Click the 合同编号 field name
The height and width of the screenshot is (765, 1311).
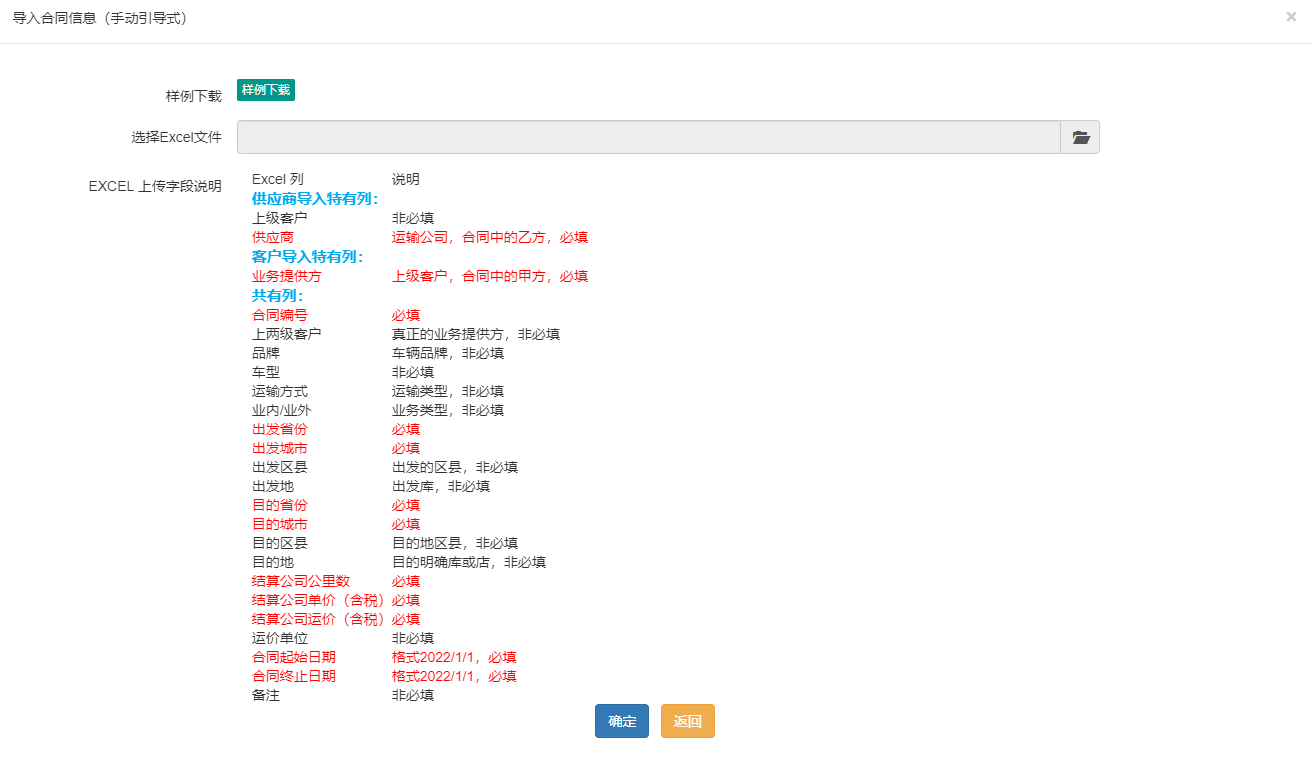point(280,315)
